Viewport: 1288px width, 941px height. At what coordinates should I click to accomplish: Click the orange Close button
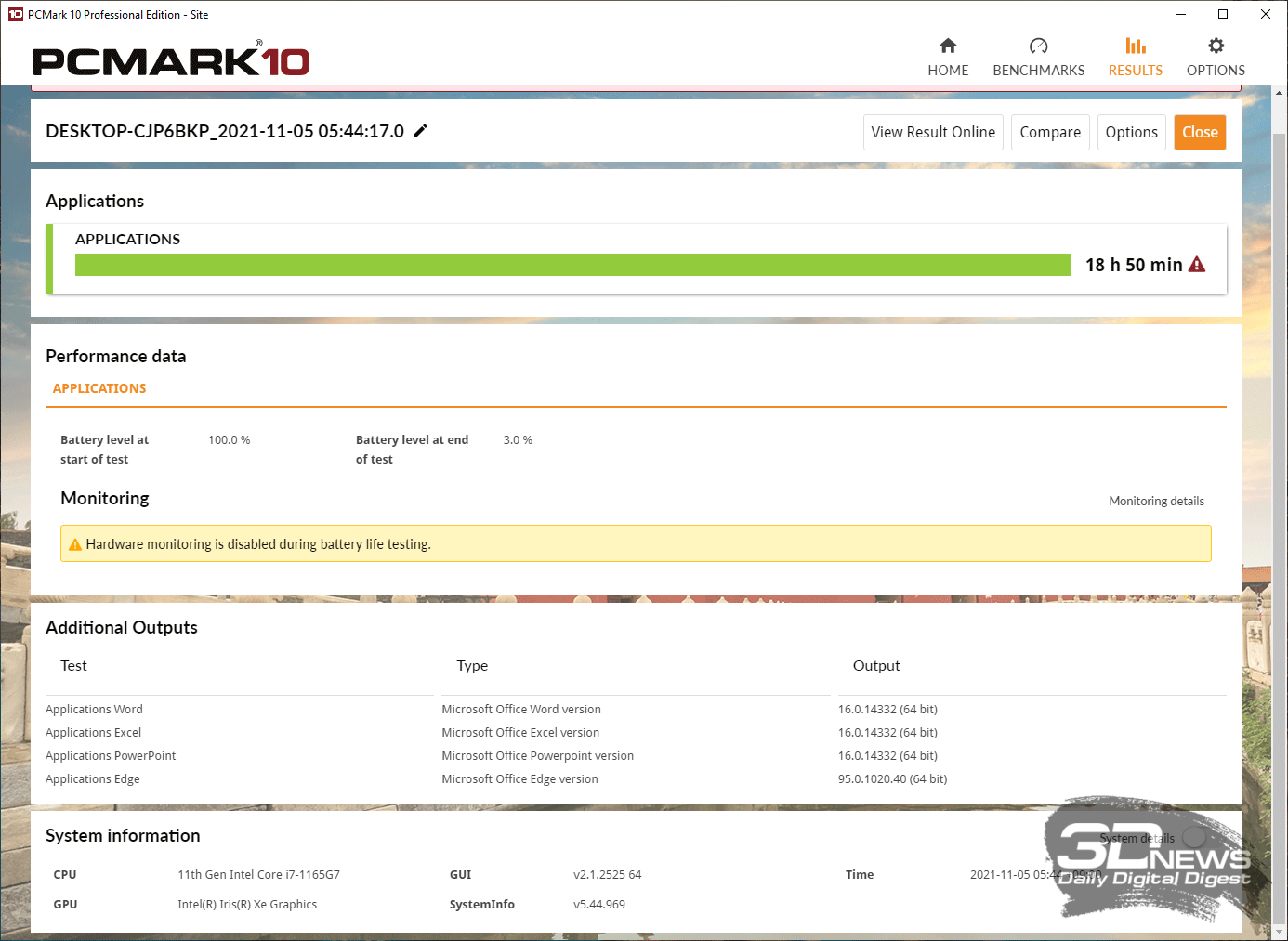point(1200,132)
